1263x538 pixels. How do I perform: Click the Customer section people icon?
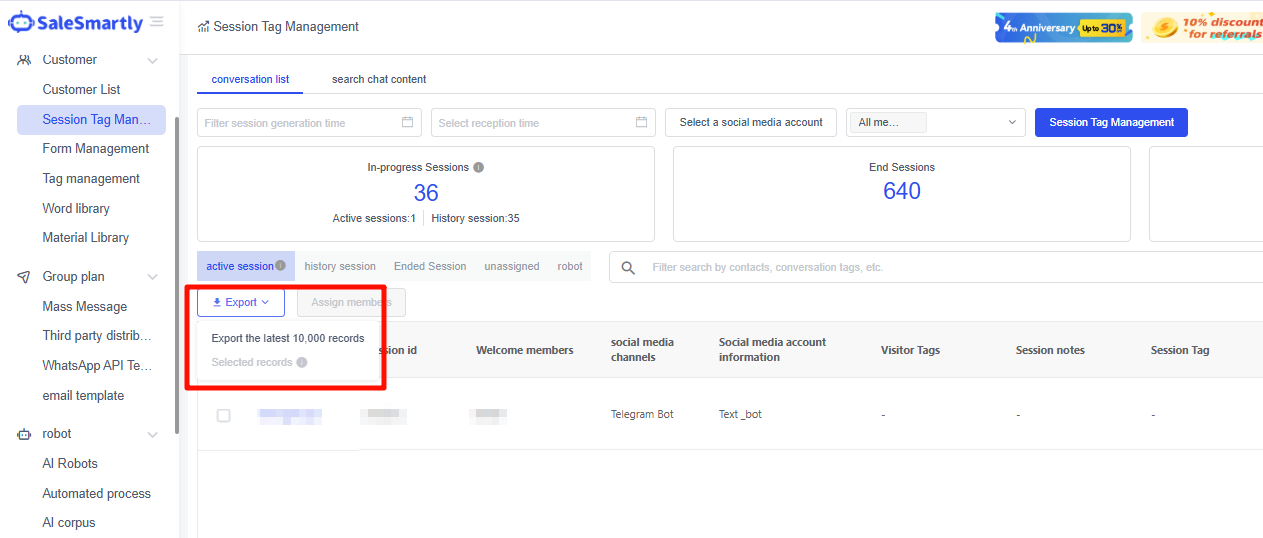tap(24, 60)
